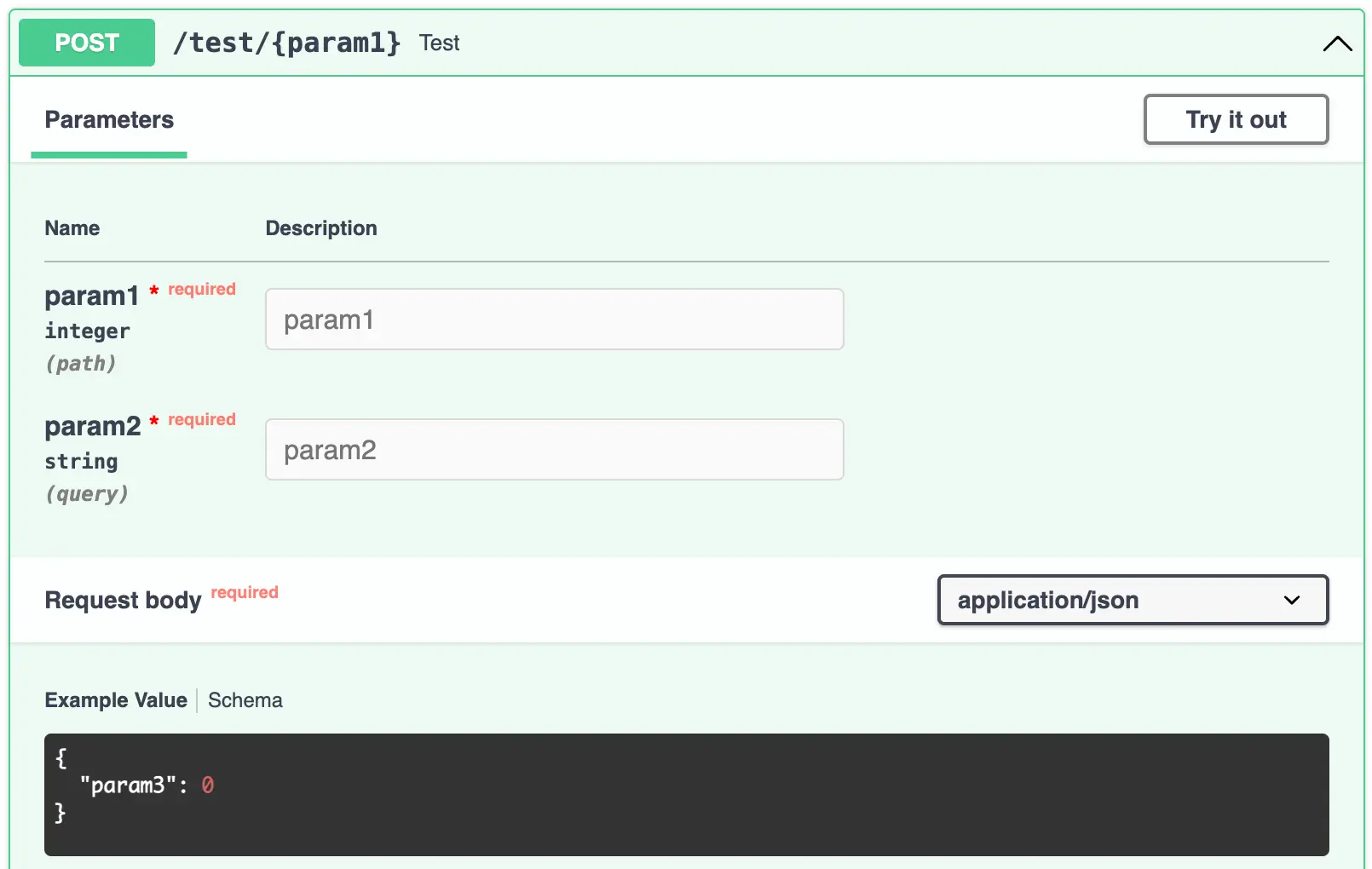This screenshot has height=869, width=1372.
Task: Click the /test/{param1} endpoint path link
Action: (288, 43)
